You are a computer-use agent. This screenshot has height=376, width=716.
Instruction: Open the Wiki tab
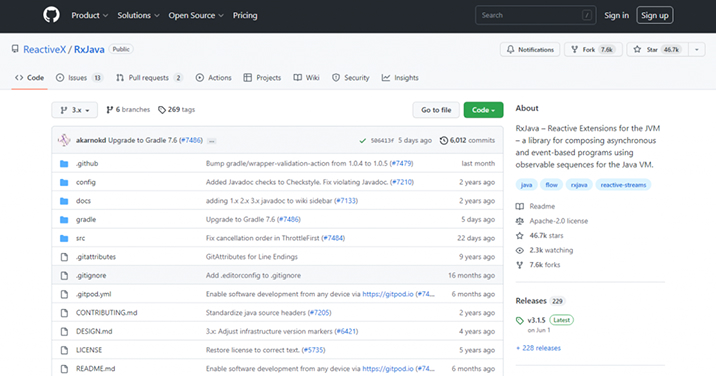click(x=306, y=78)
